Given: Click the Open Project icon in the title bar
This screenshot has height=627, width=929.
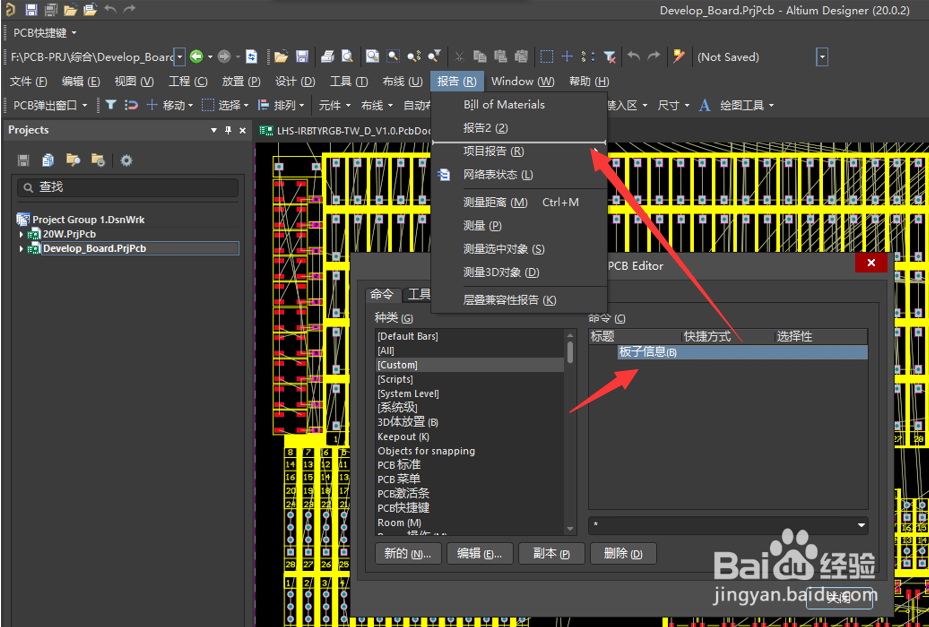Looking at the screenshot, I should click(90, 9).
